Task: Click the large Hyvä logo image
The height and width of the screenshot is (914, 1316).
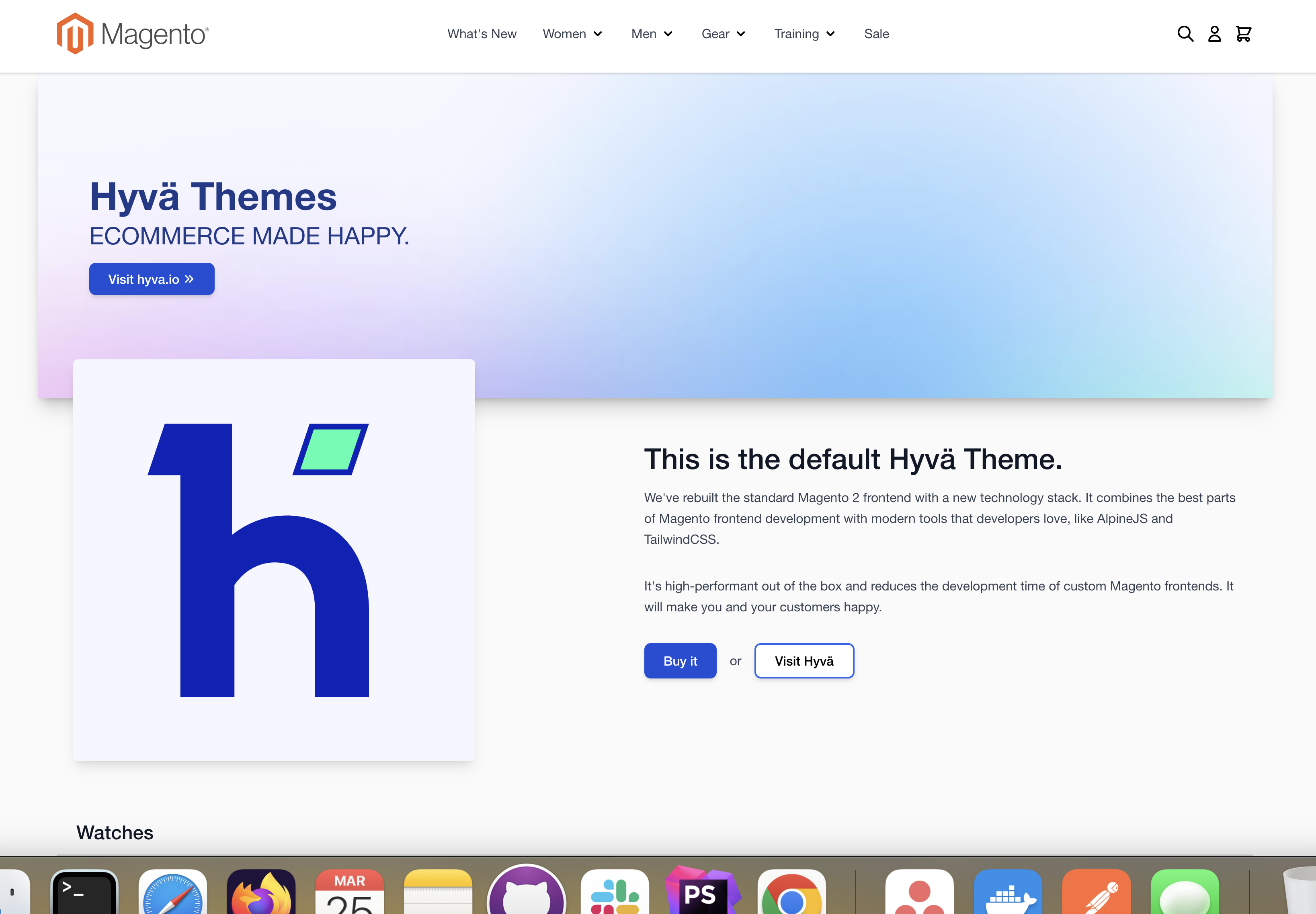Action: point(274,560)
